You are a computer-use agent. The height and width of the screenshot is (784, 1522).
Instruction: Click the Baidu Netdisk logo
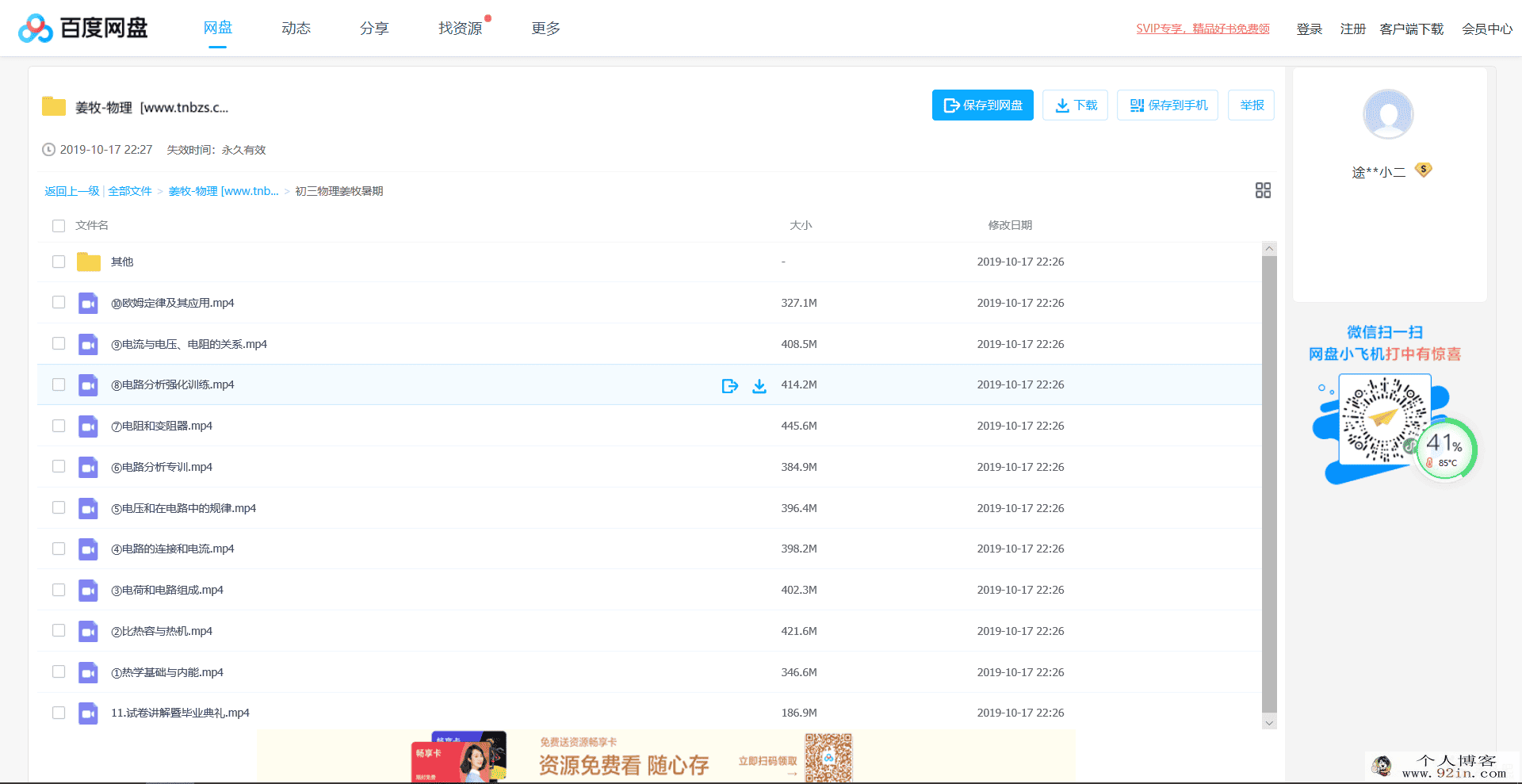pyautogui.click(x=83, y=29)
